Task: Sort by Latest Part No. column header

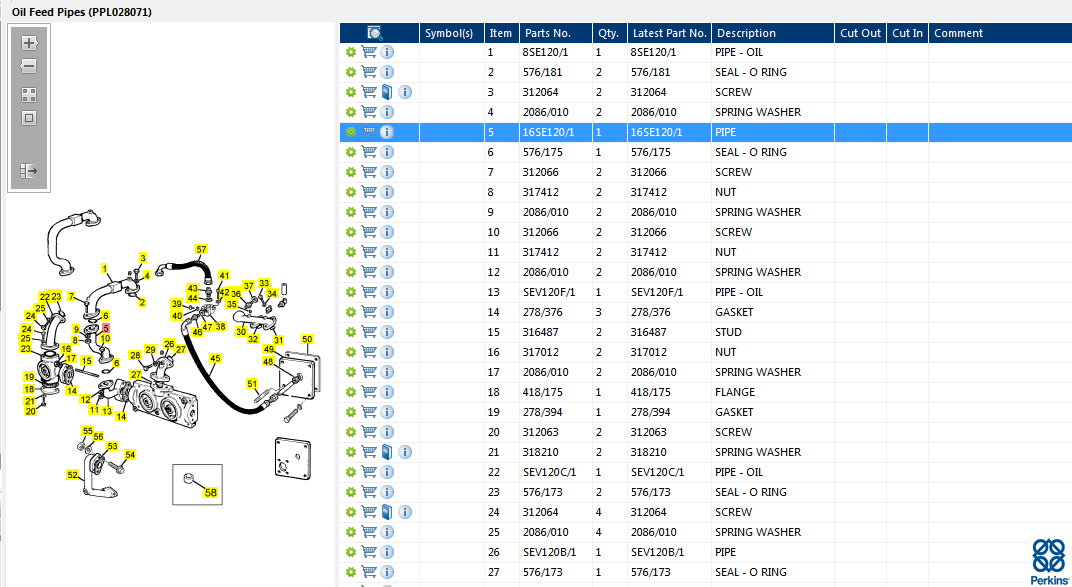Action: pos(669,33)
